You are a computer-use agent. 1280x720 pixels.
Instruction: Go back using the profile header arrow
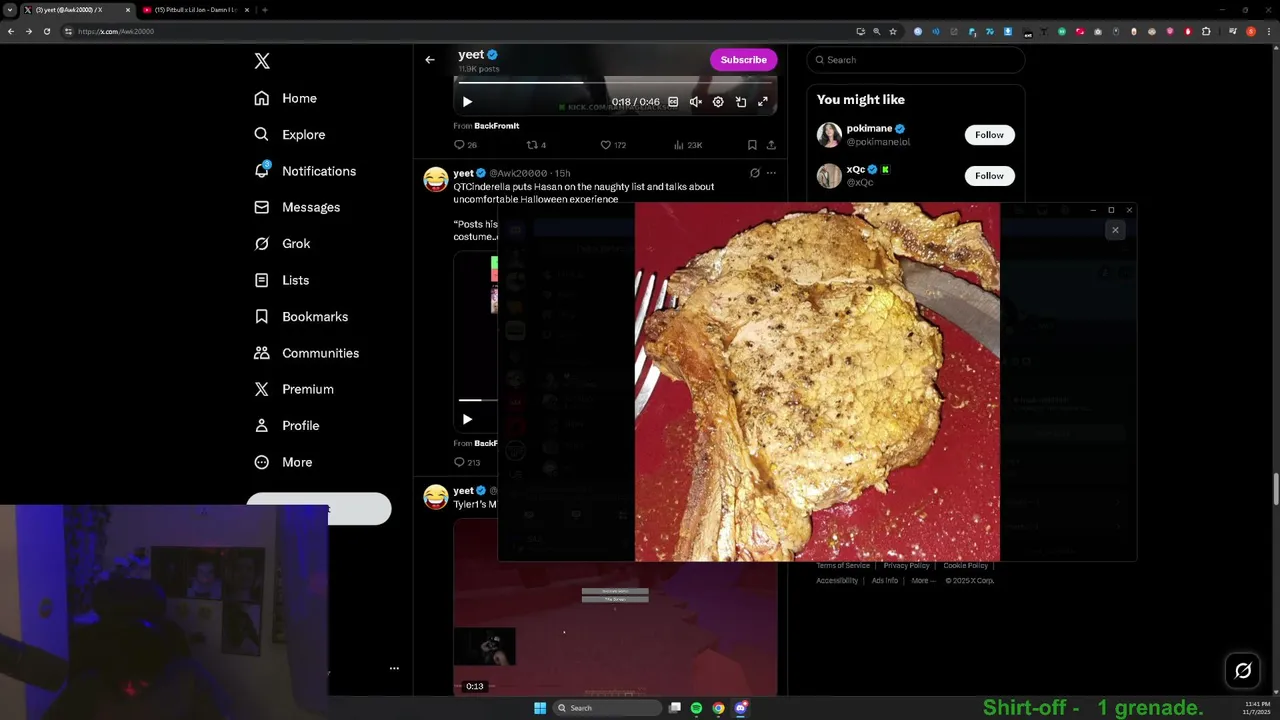[430, 60]
